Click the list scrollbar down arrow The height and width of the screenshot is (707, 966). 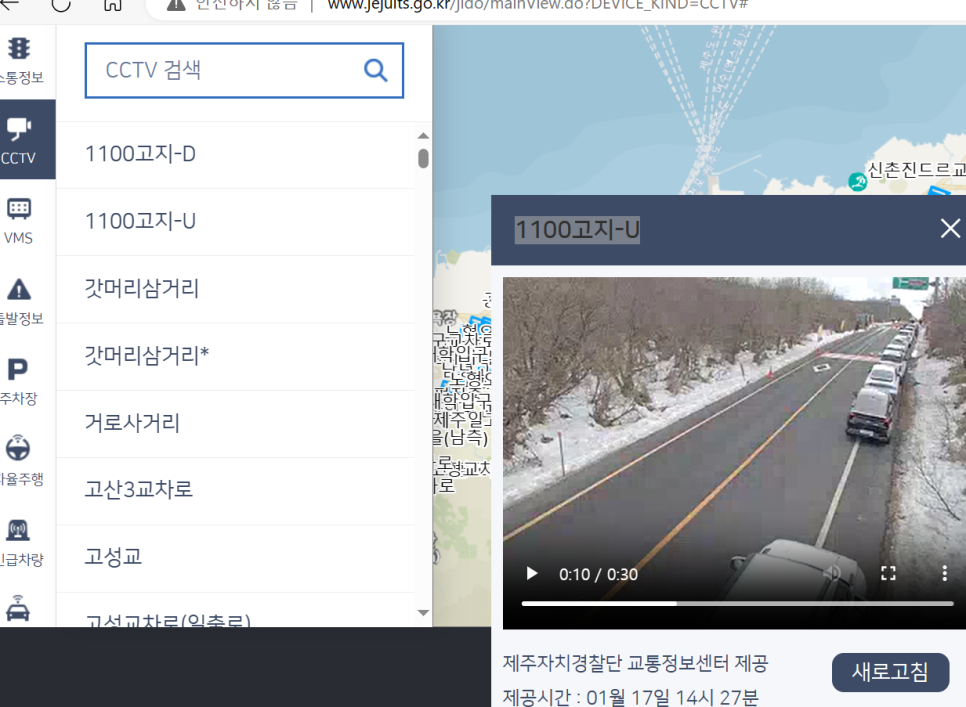pos(423,613)
